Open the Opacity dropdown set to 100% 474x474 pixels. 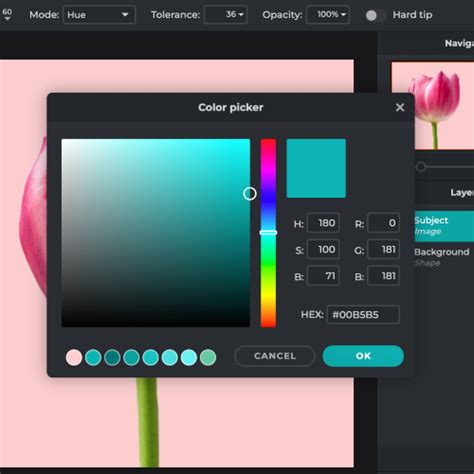(x=328, y=15)
